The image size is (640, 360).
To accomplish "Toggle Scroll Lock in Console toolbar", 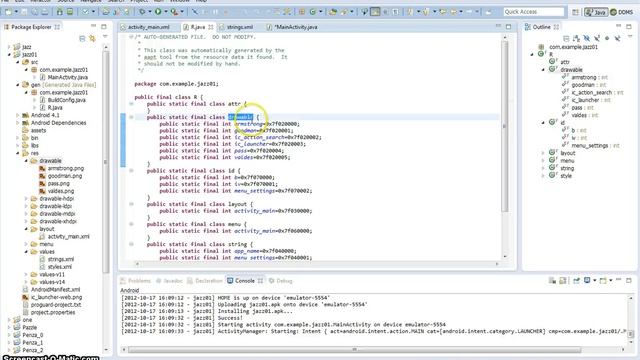I will point(562,280).
